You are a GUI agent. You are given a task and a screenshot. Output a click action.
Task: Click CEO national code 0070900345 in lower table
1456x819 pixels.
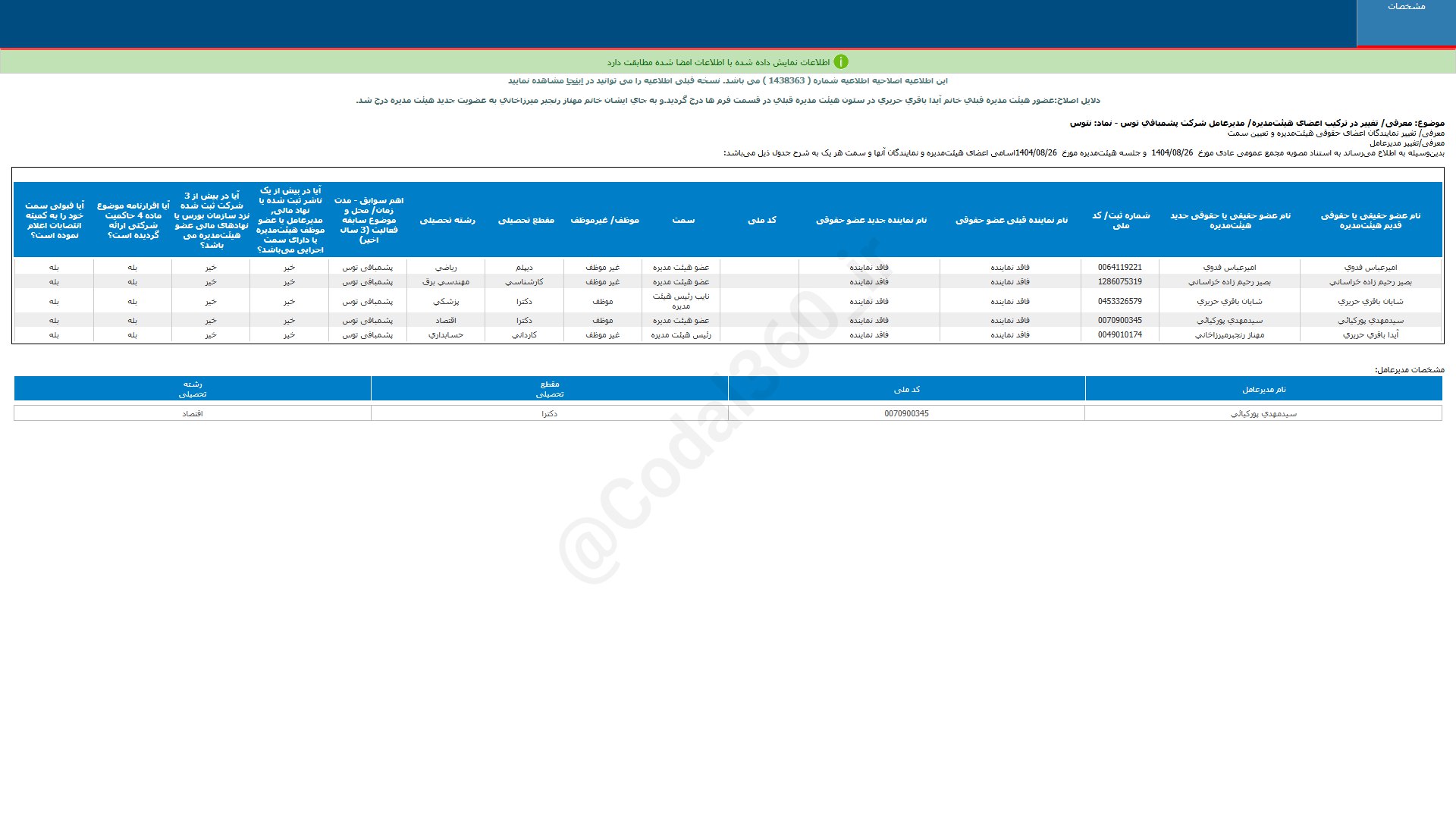click(906, 414)
